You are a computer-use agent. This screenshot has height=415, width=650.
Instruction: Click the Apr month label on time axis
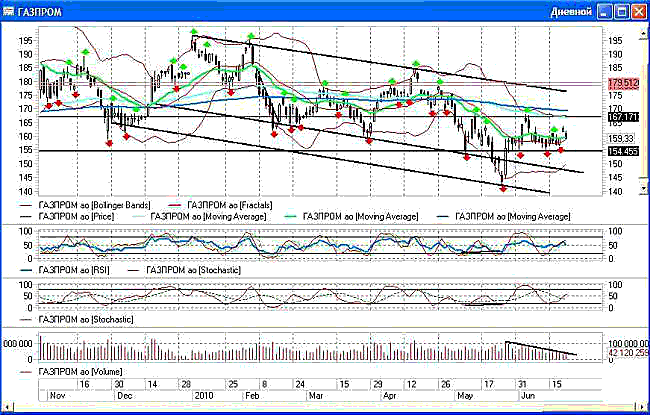[390, 396]
